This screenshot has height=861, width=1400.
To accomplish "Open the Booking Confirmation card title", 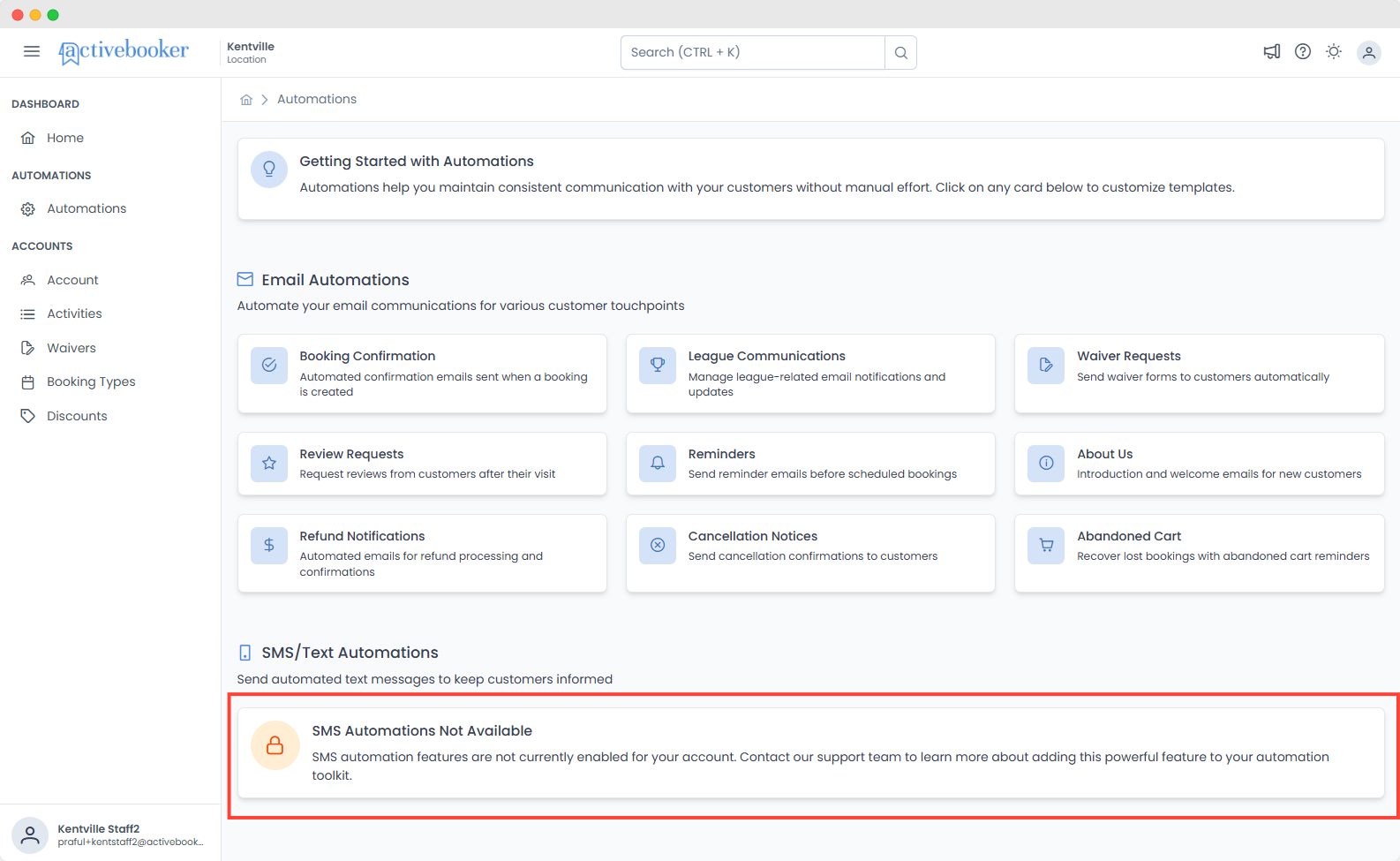I will pyautogui.click(x=367, y=356).
